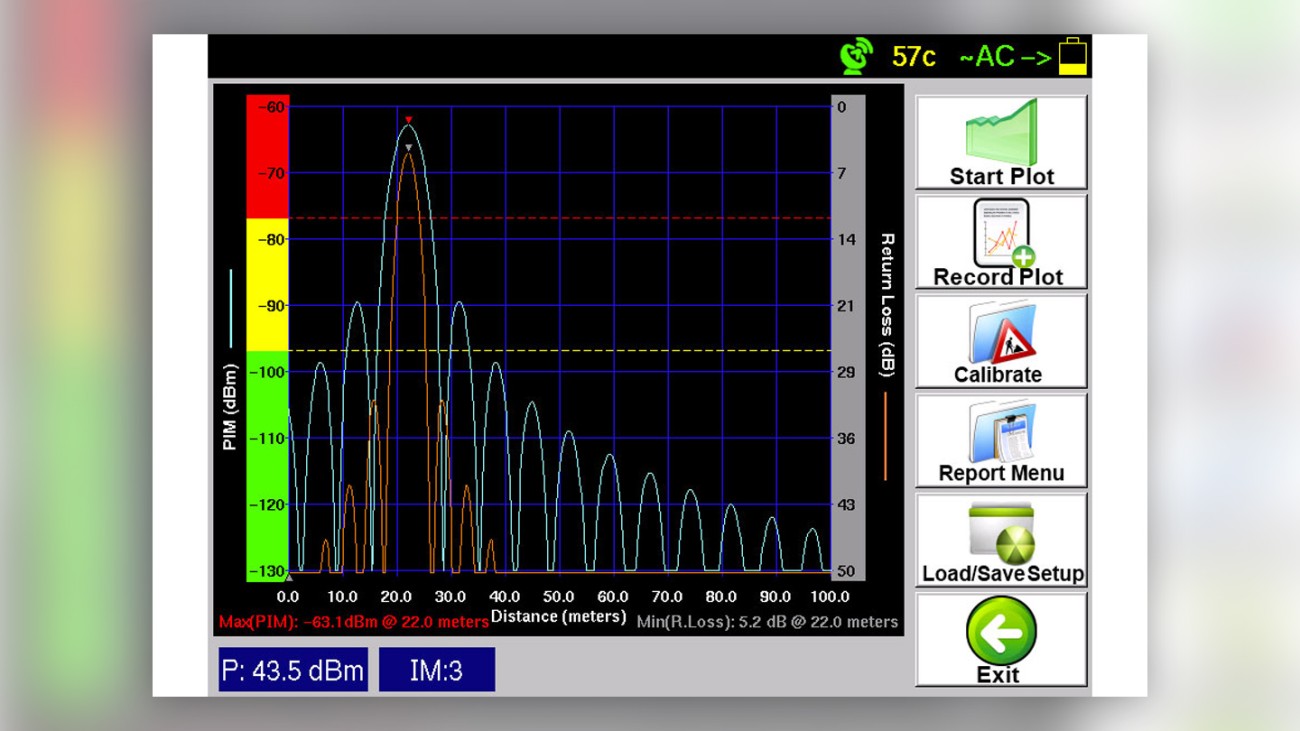Open Load/Save Setup
The image size is (1300, 731).
pos(1001,540)
